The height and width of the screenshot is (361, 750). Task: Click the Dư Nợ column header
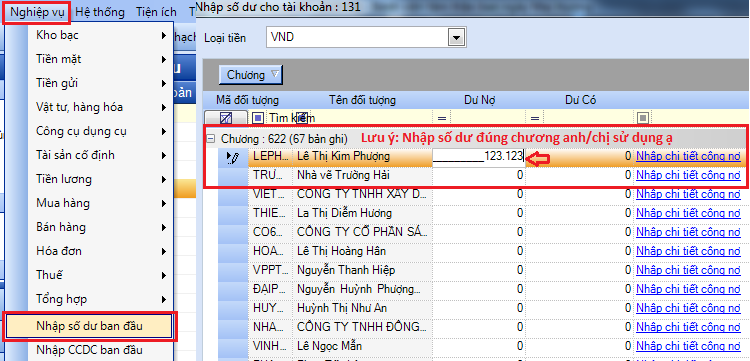(479, 100)
